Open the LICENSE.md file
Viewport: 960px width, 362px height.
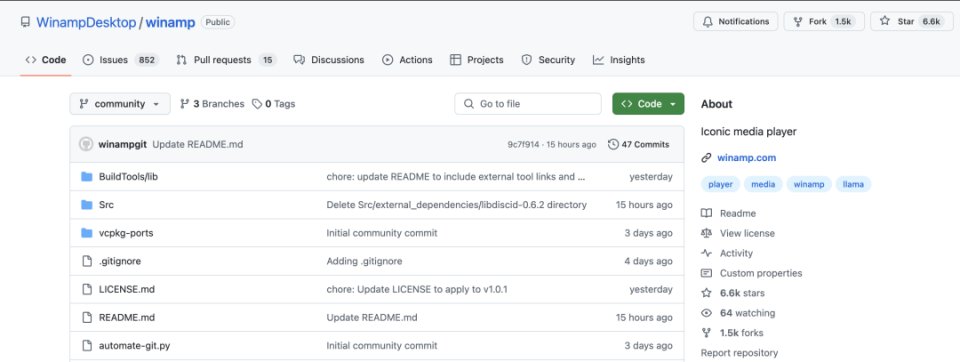click(x=127, y=289)
